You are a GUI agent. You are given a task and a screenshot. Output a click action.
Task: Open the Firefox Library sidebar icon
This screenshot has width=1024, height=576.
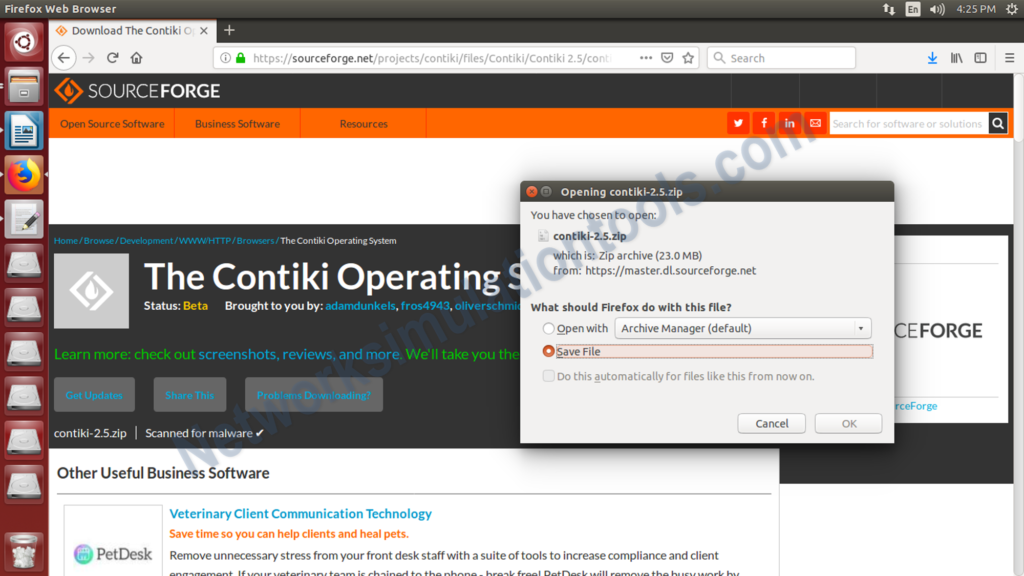coord(955,58)
